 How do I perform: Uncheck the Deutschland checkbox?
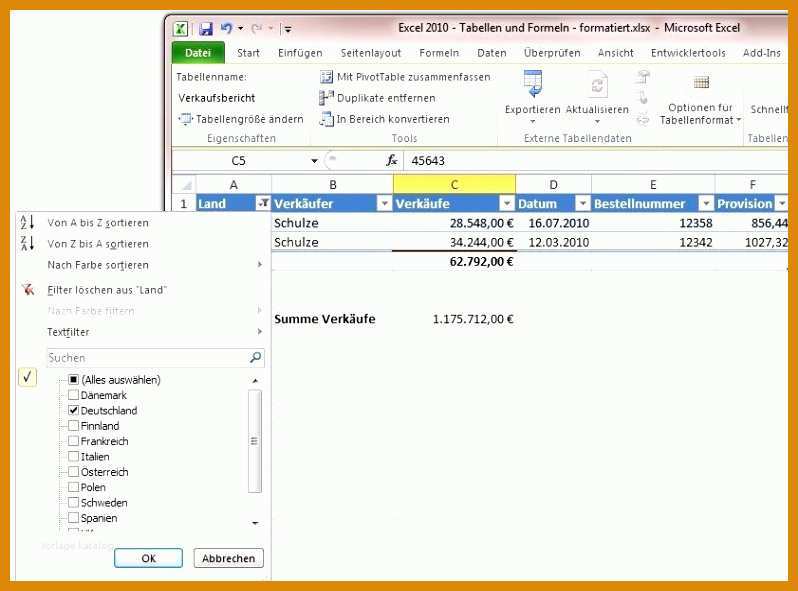[73, 410]
